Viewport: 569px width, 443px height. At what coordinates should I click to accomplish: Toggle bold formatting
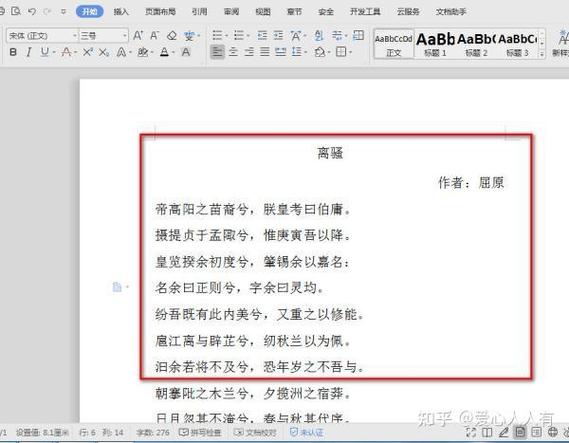[13, 52]
